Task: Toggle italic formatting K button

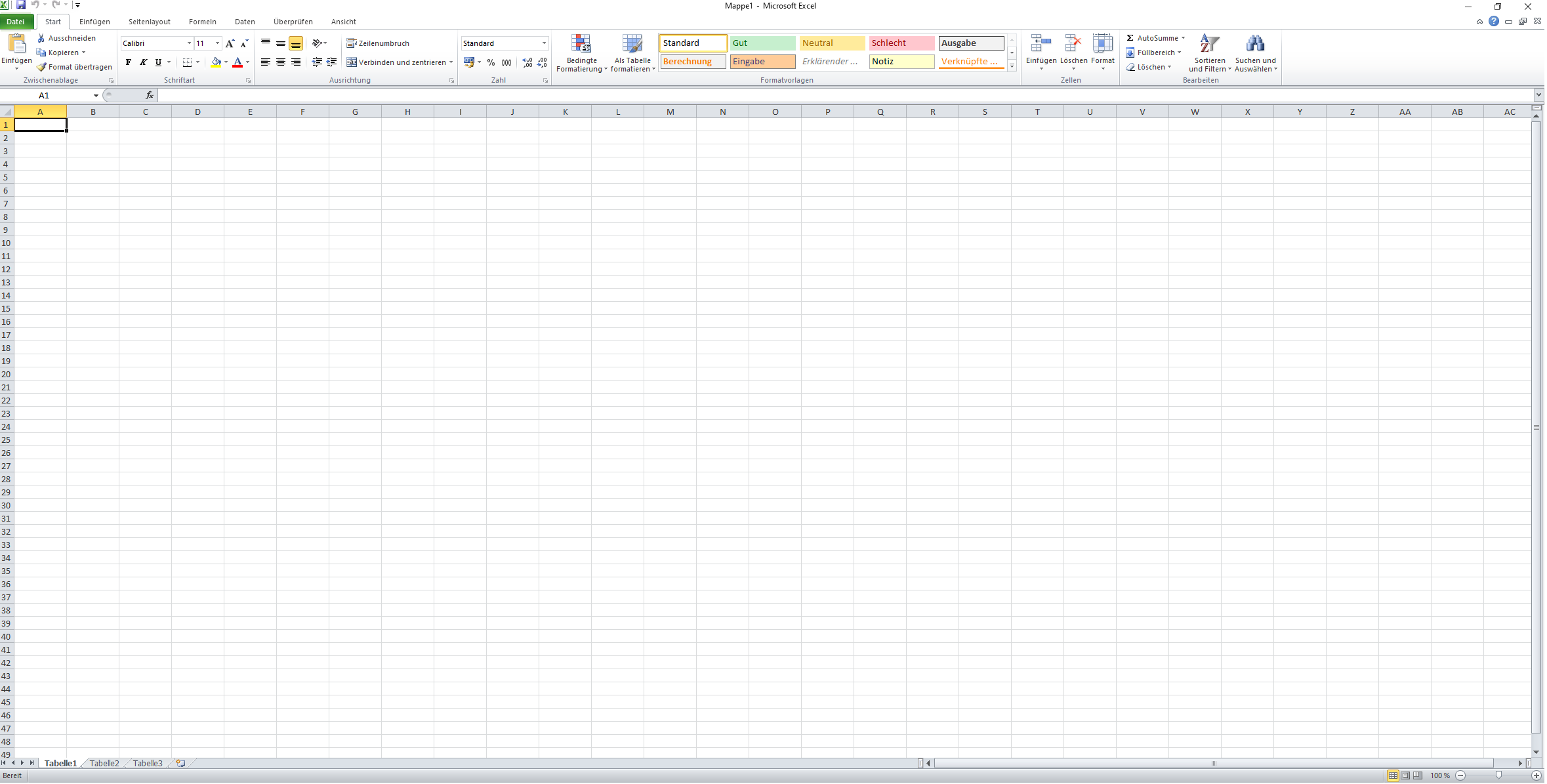Action: [143, 62]
